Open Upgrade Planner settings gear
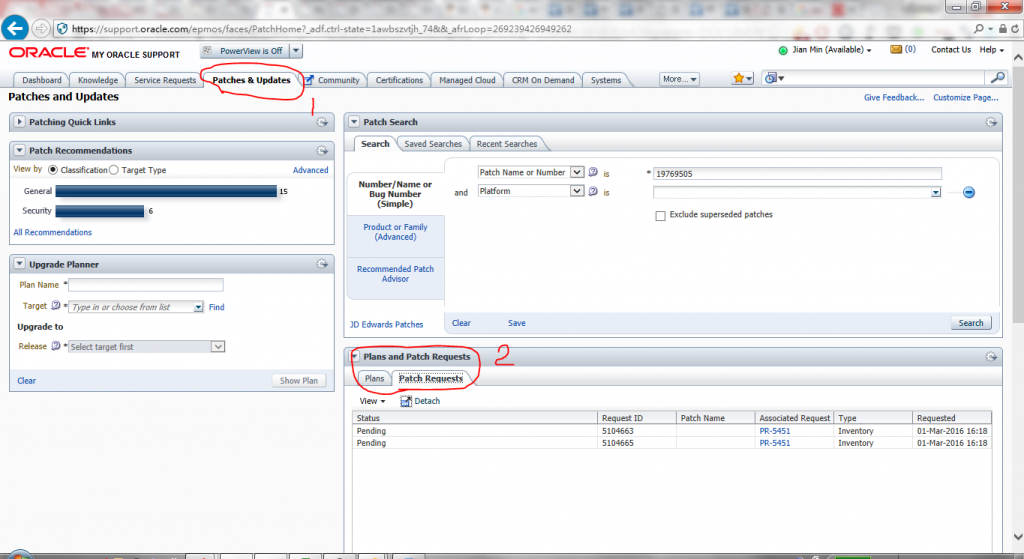This screenshot has width=1024, height=559. coord(322,264)
